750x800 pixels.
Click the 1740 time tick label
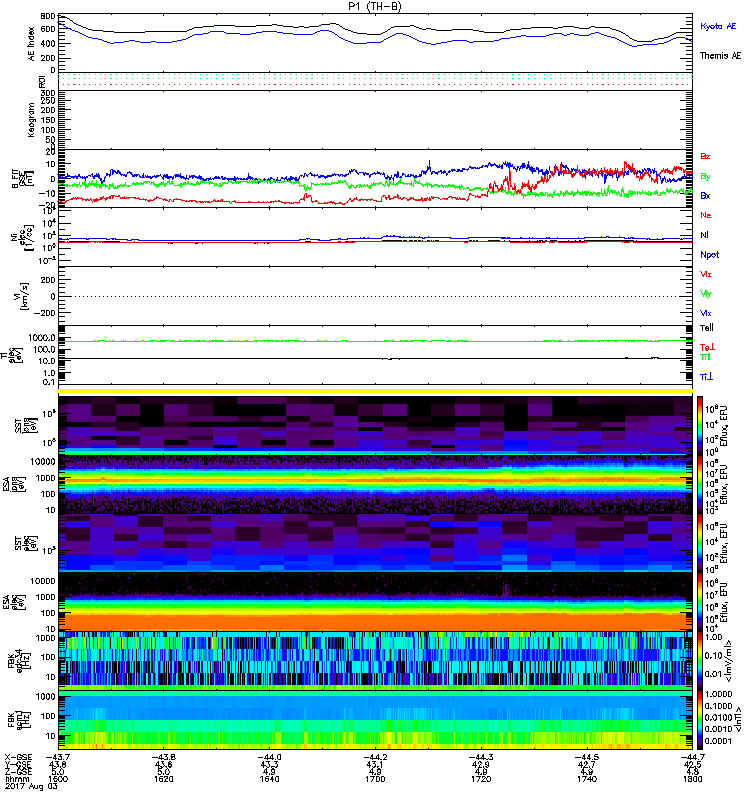click(587, 779)
